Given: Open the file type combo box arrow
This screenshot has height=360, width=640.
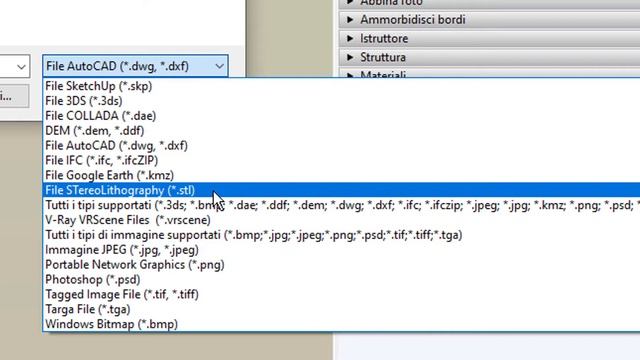Looking at the screenshot, I should 219,66.
